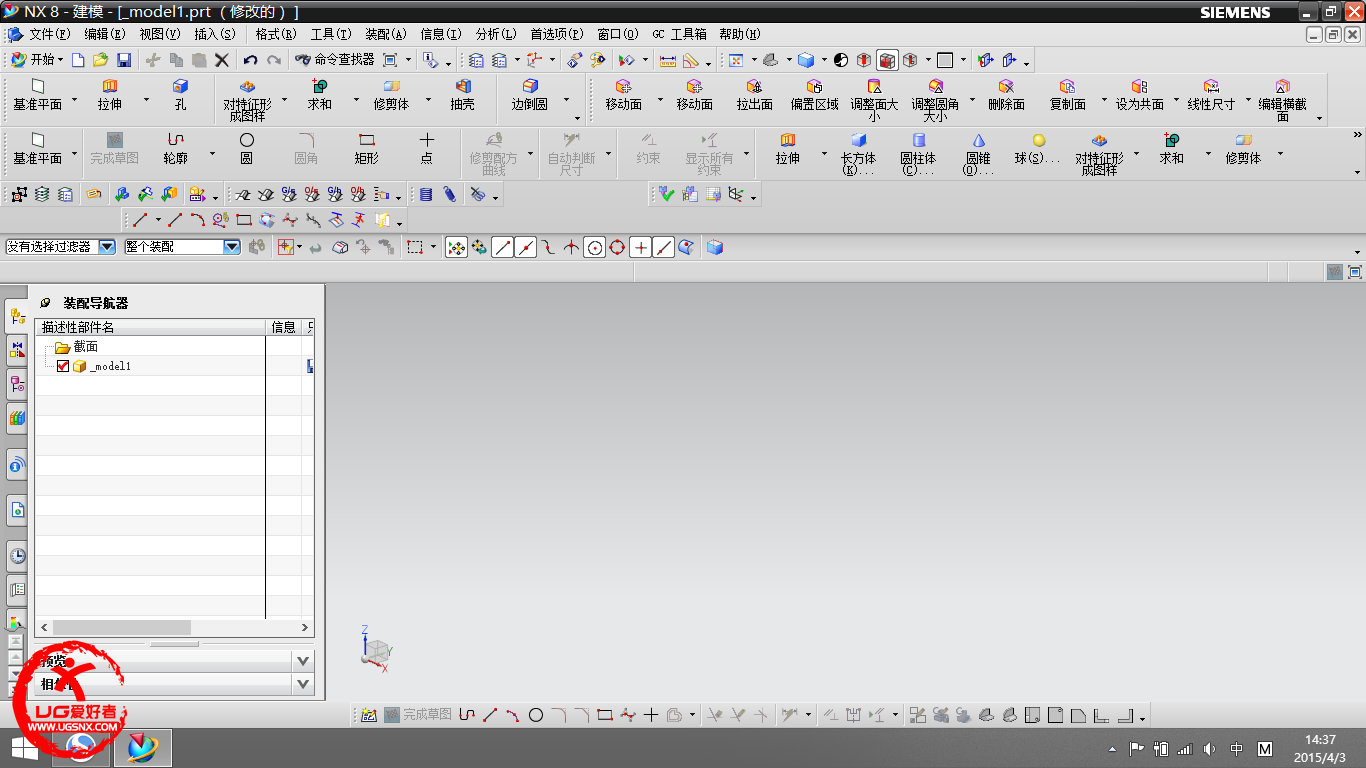
Task: Open the 设为共面 dropdown arrow
Action: [x=1177, y=100]
